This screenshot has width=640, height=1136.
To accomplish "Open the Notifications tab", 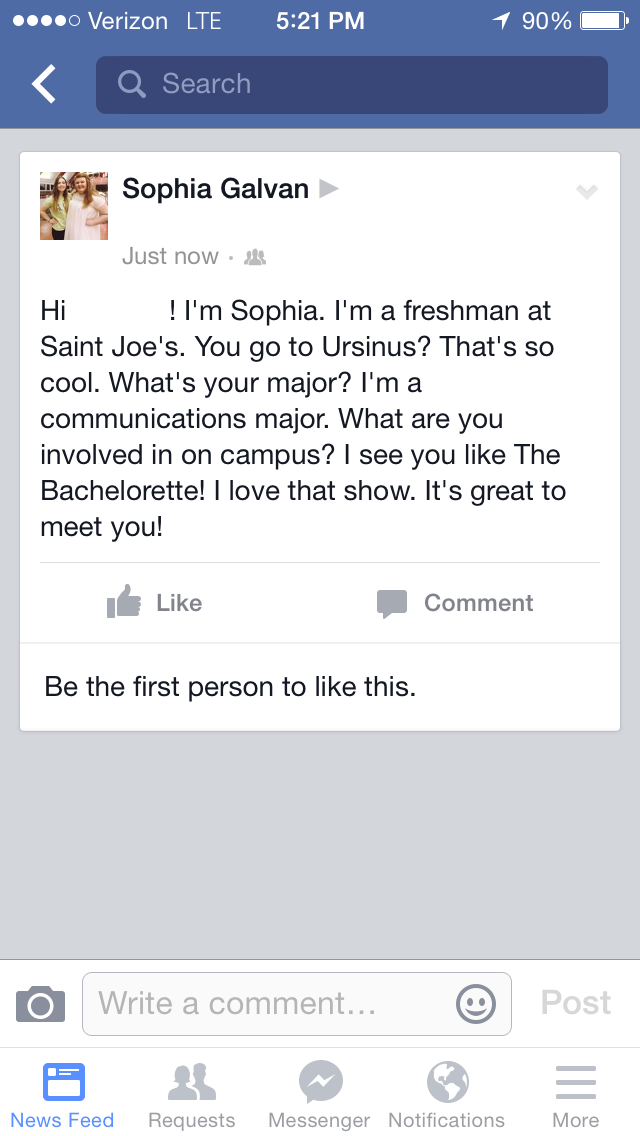I will 447,1095.
